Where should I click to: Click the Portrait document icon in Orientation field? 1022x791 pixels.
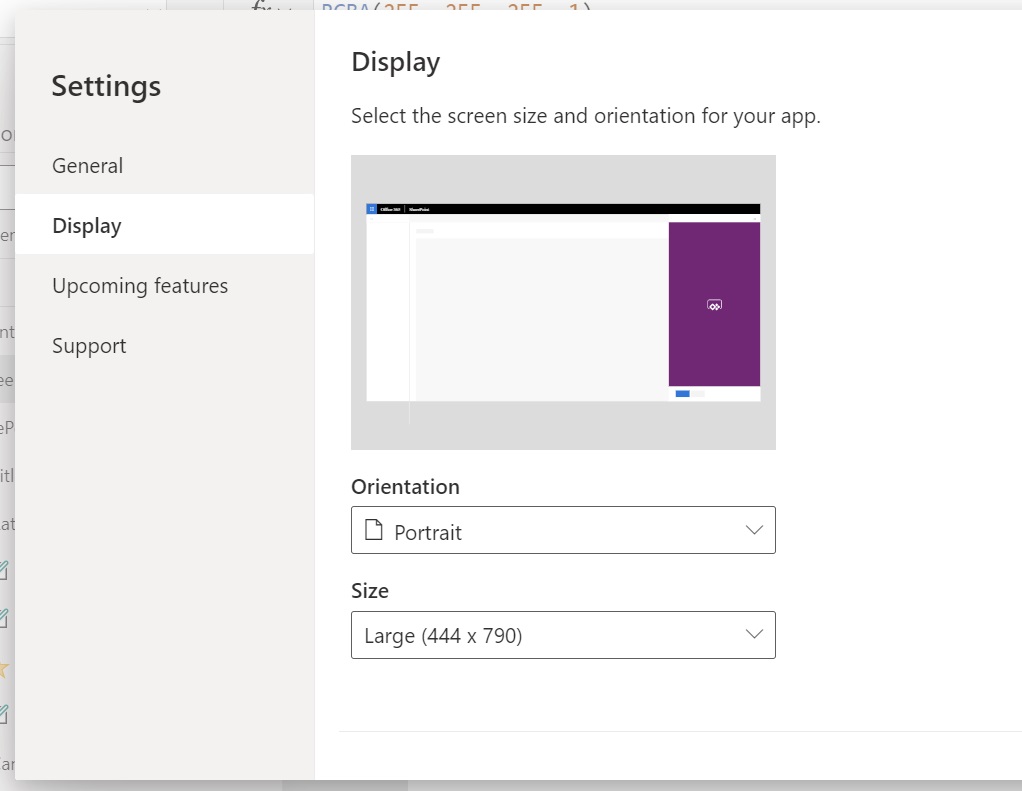pos(373,531)
